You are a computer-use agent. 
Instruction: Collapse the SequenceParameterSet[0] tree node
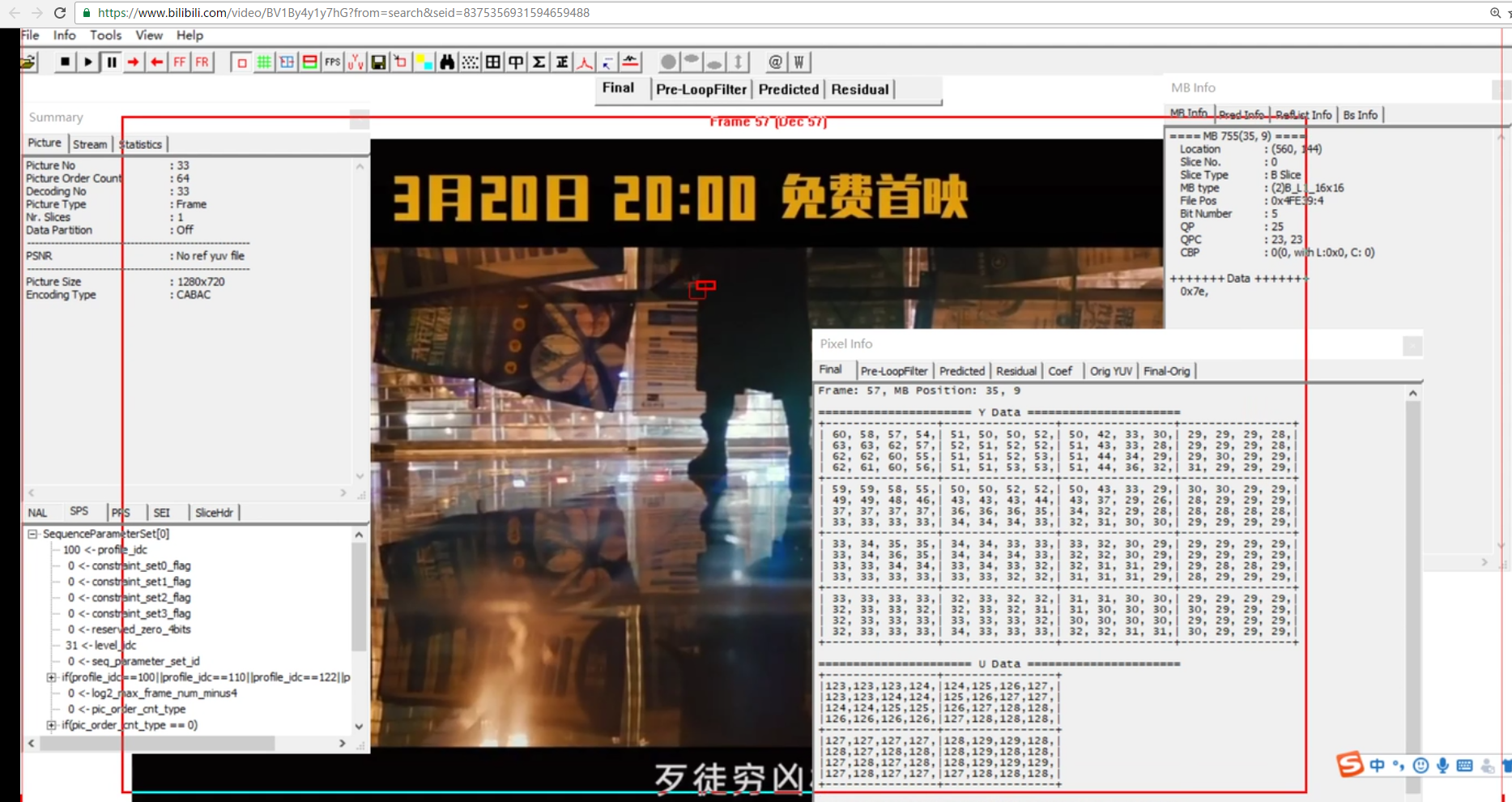coord(33,534)
